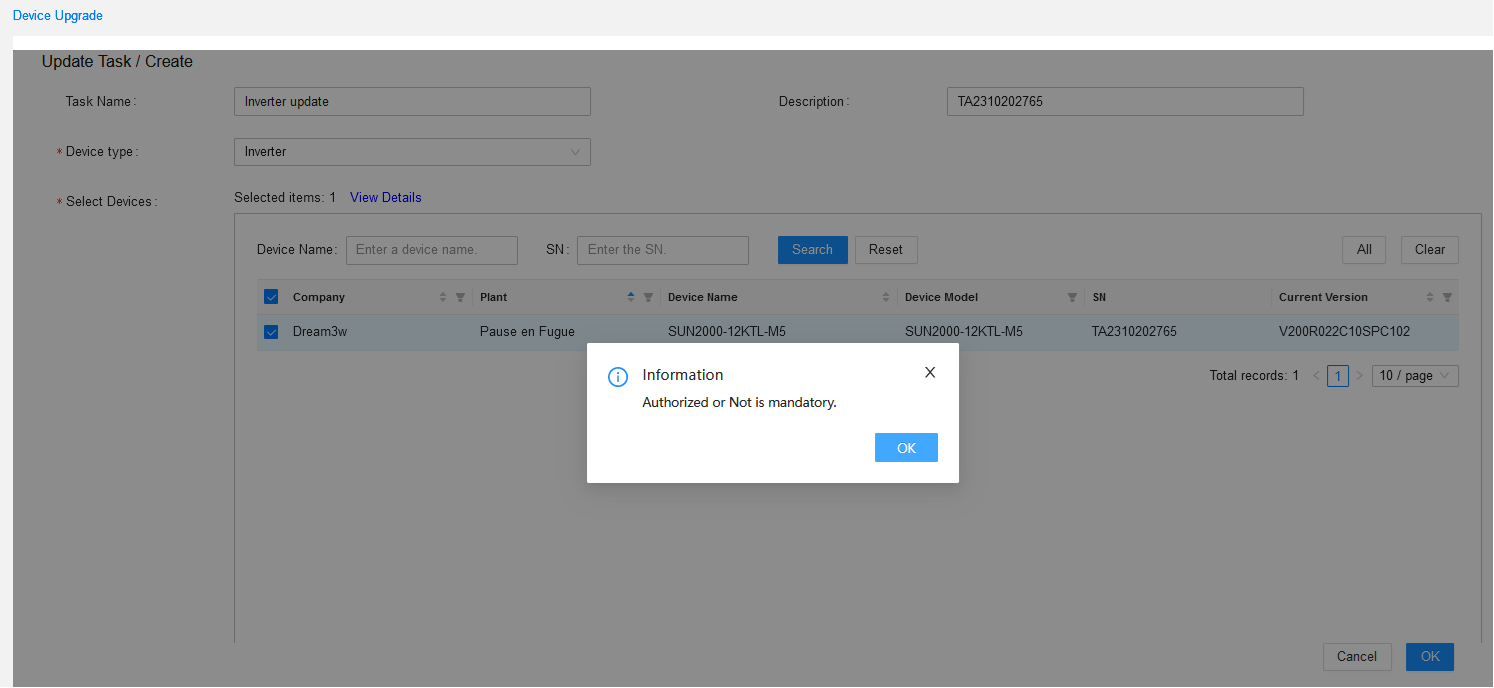Open the Company column filter
Viewport: 1494px width, 688px height.
click(x=460, y=297)
